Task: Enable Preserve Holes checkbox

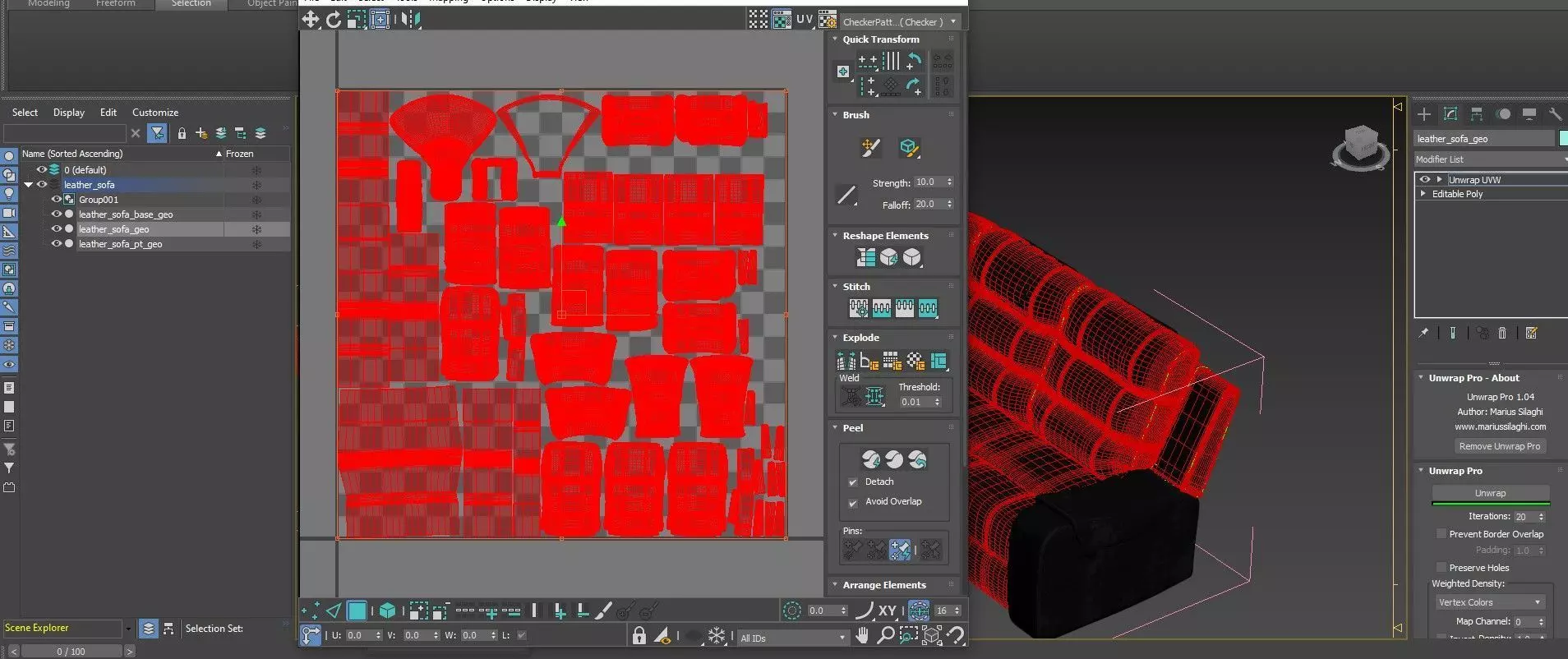Action: 1441,568
